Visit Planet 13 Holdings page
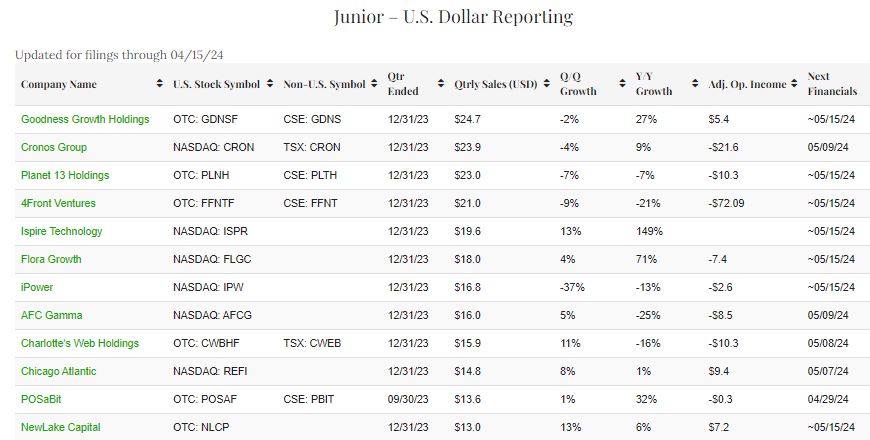Image resolution: width=870 pixels, height=440 pixels. [x=65, y=175]
